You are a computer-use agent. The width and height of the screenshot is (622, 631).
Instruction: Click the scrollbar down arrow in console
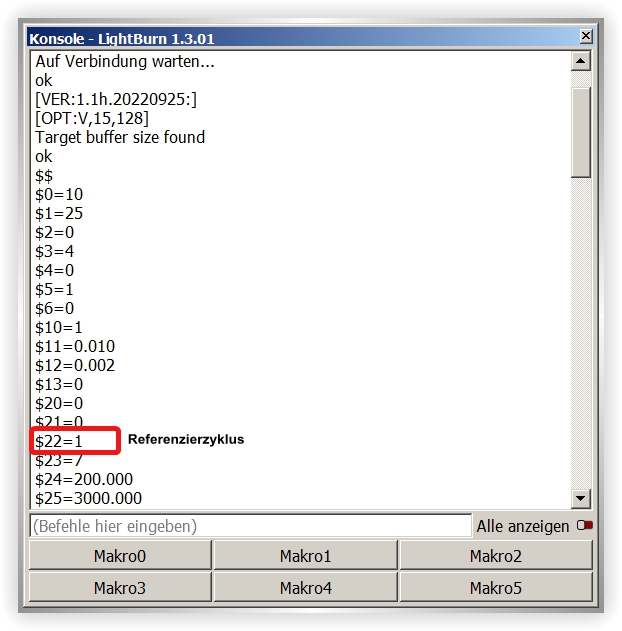tap(580, 498)
